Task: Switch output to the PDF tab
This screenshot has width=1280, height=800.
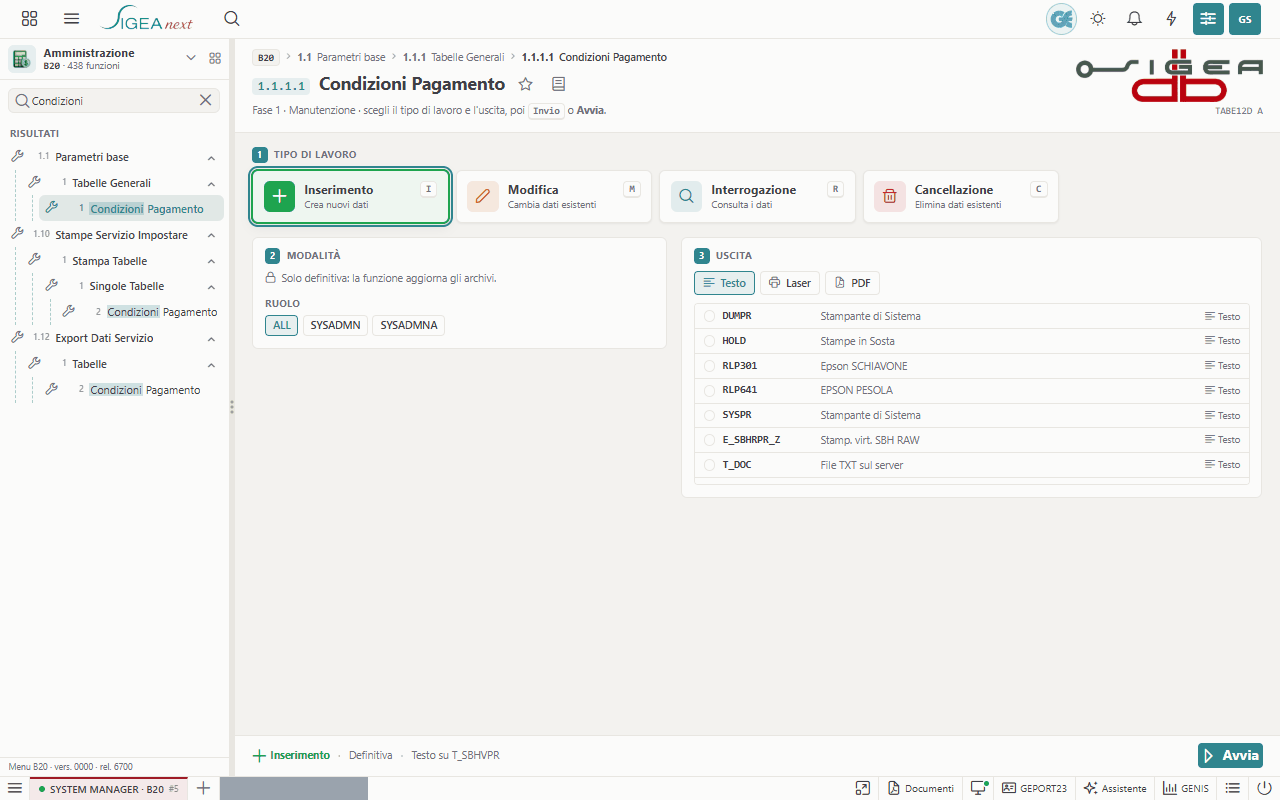Action: click(852, 283)
